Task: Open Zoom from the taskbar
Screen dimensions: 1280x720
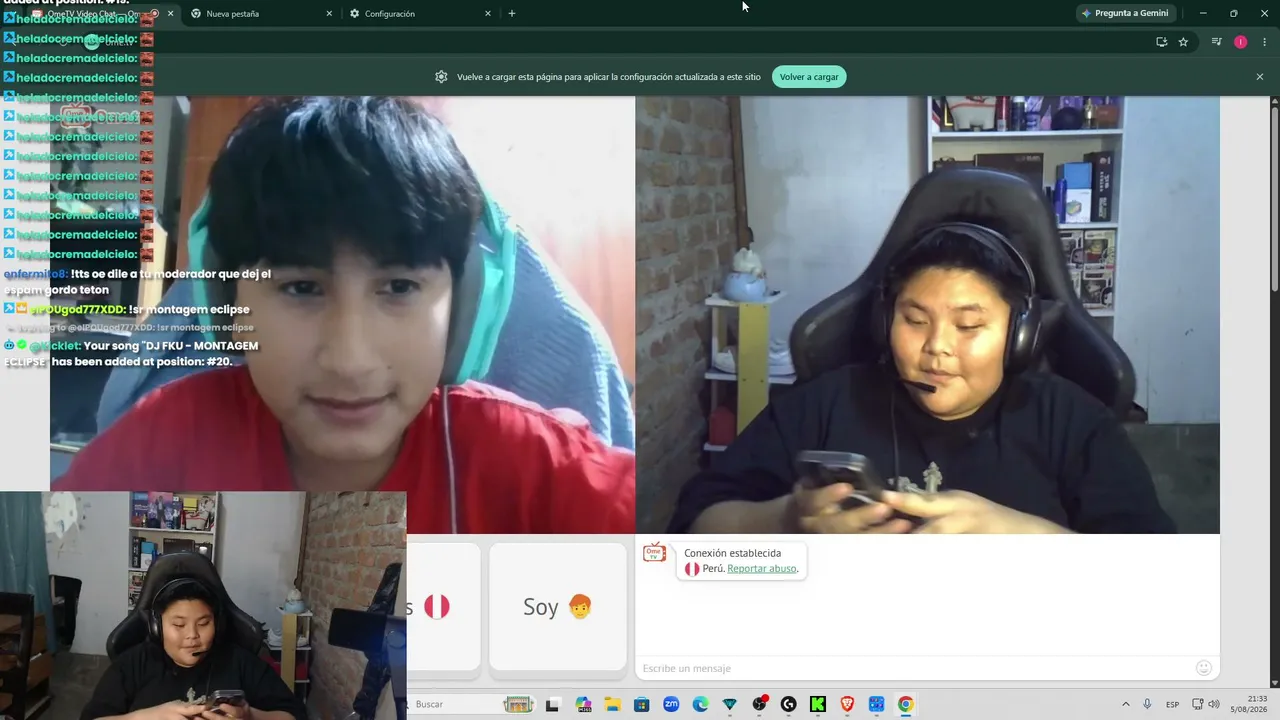Action: [671, 705]
